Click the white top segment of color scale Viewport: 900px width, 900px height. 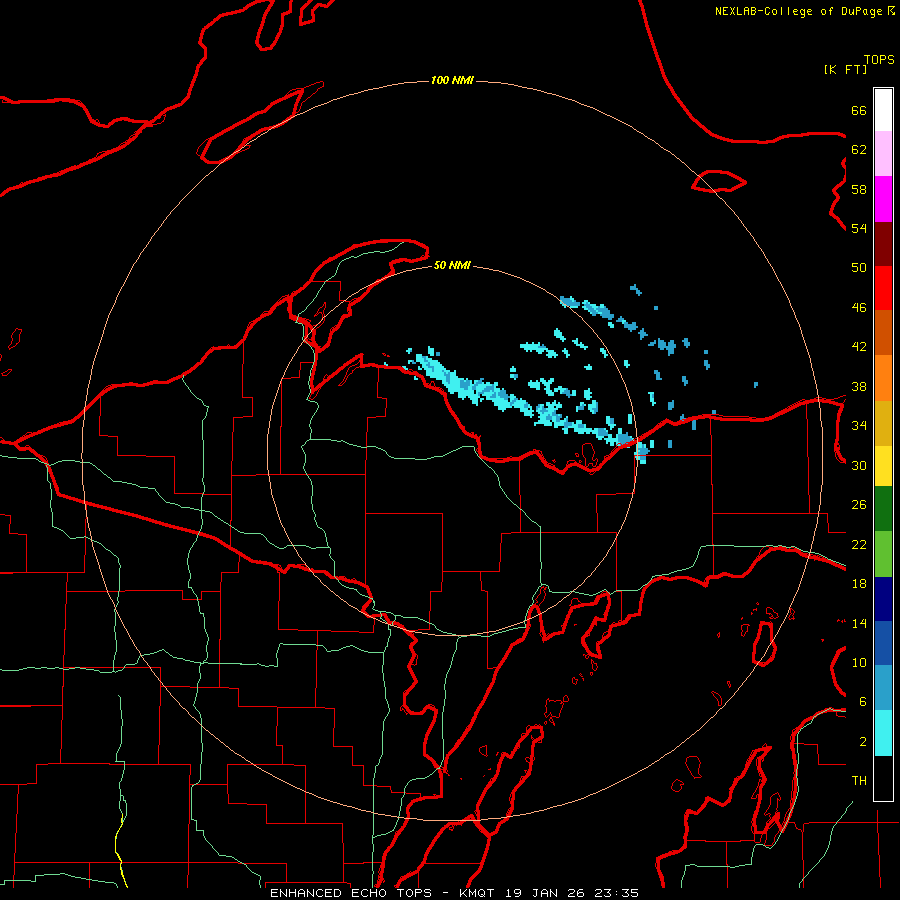pos(883,110)
